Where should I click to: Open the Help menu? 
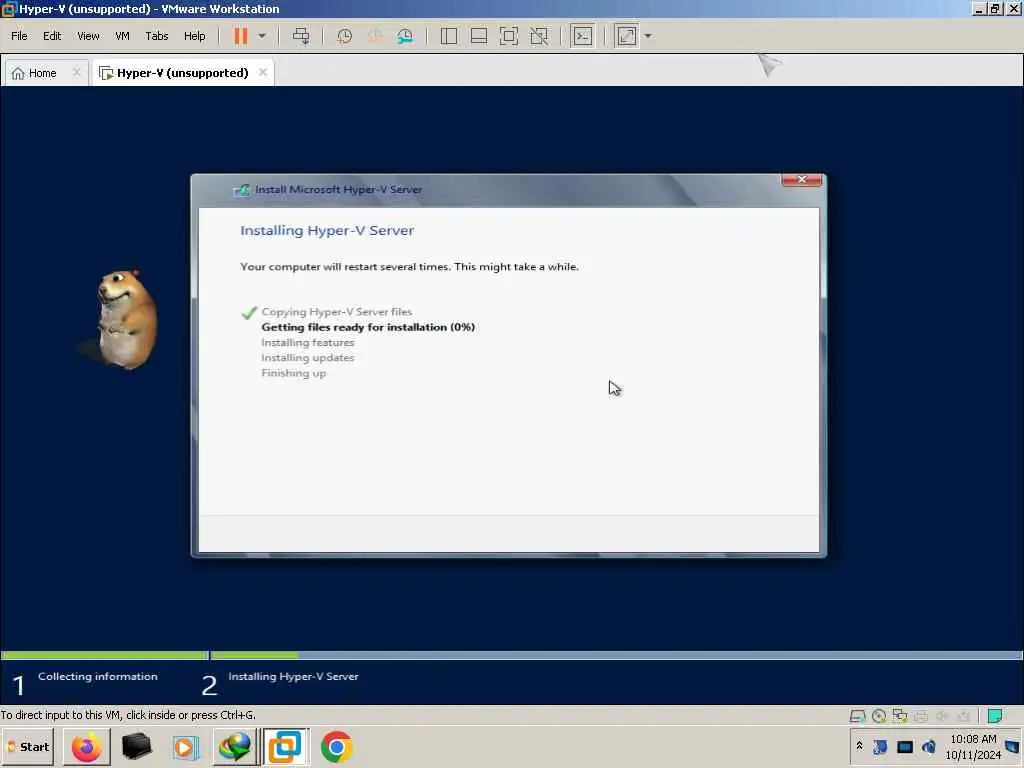(195, 36)
